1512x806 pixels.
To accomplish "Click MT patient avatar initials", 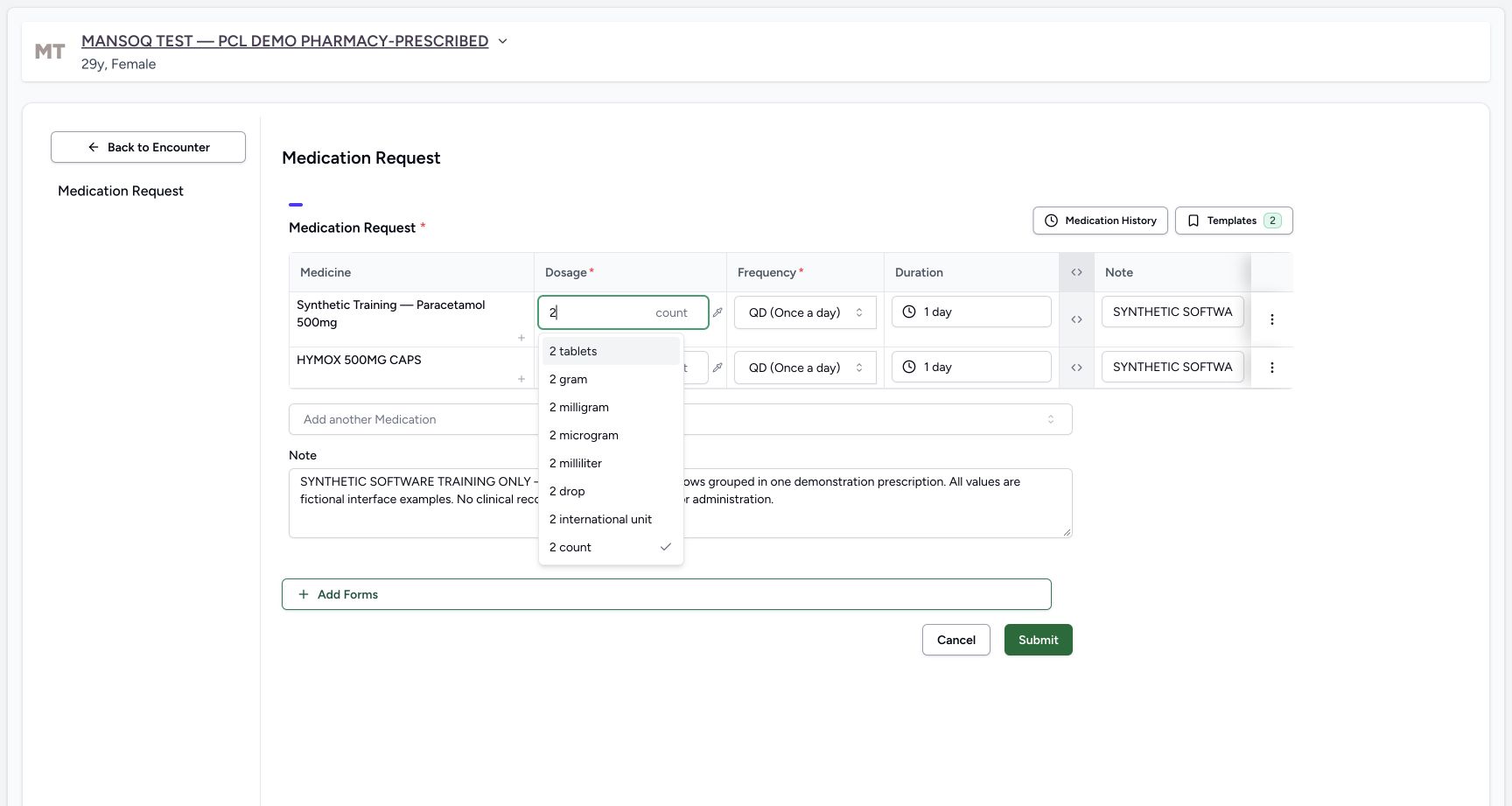I will click(x=50, y=52).
